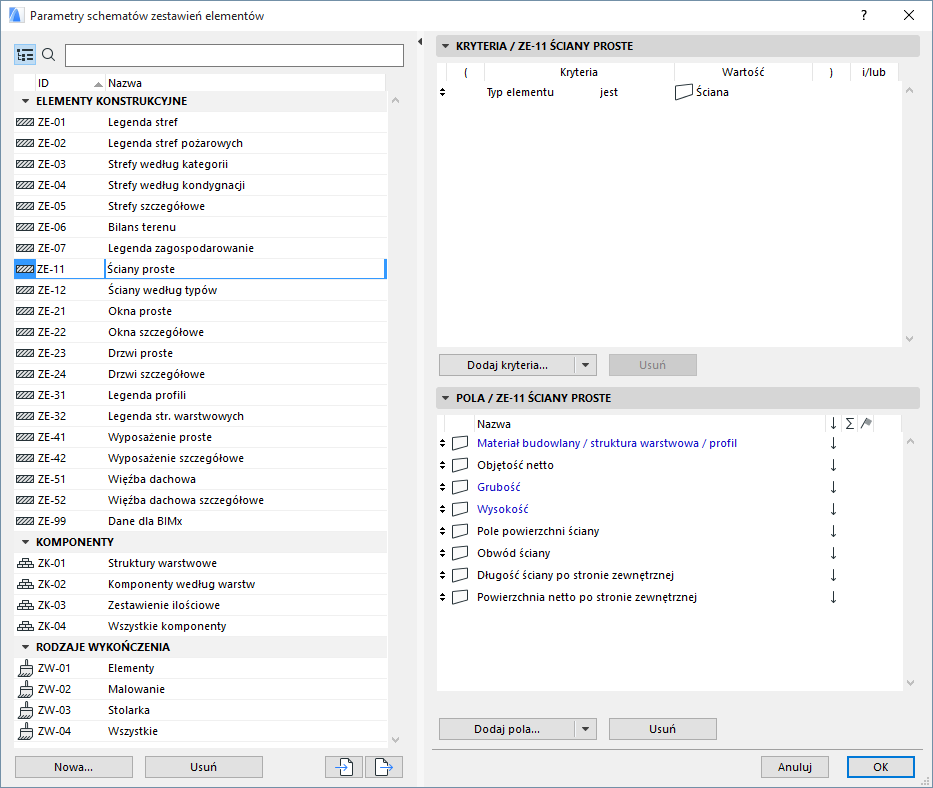This screenshot has width=933, height=788.
Task: Click the component icon of ZK-03
Action: pyautogui.click(x=25, y=605)
